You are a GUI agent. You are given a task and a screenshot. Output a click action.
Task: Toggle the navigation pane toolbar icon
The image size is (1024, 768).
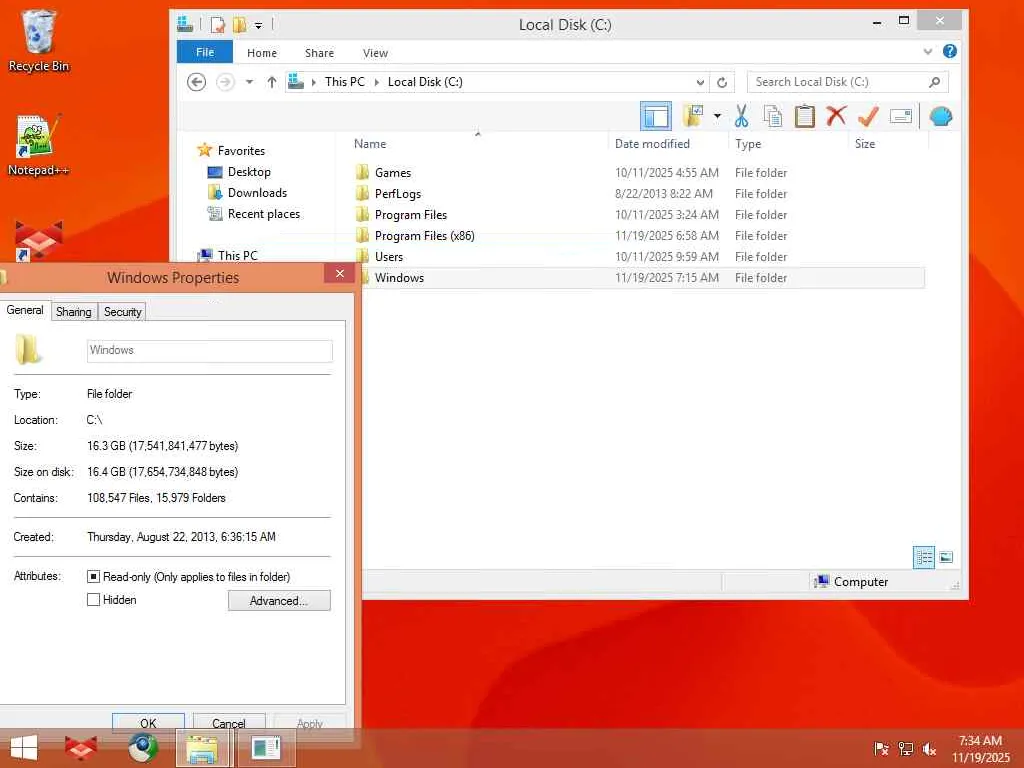pos(656,117)
